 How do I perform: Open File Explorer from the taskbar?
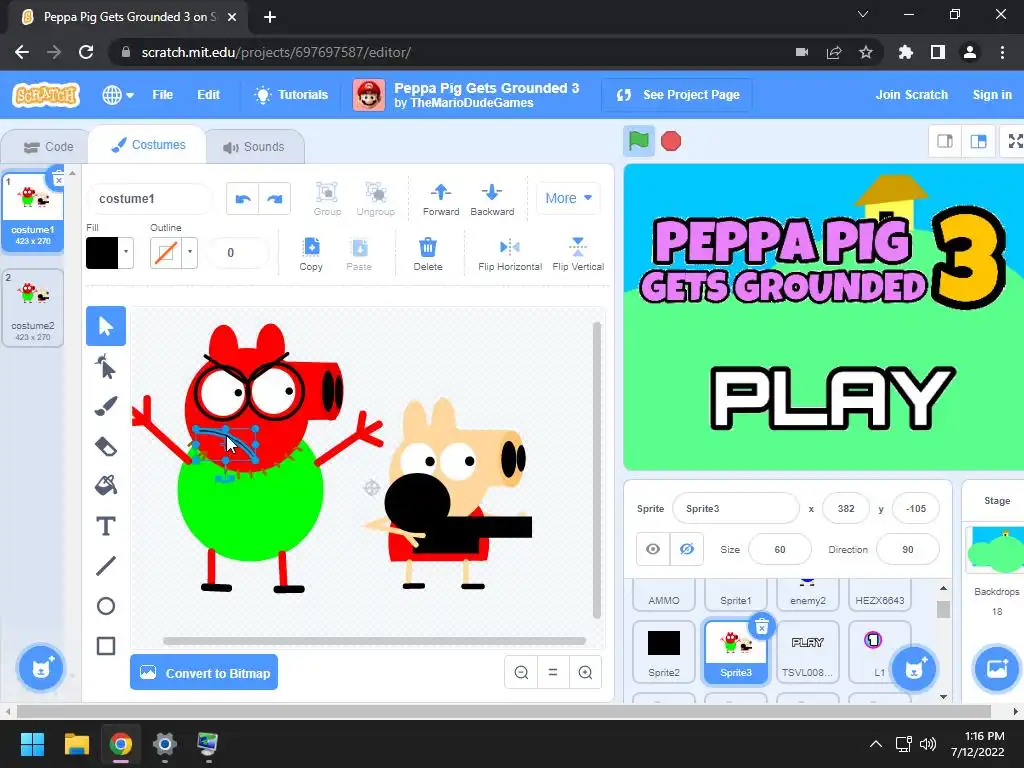[76, 744]
